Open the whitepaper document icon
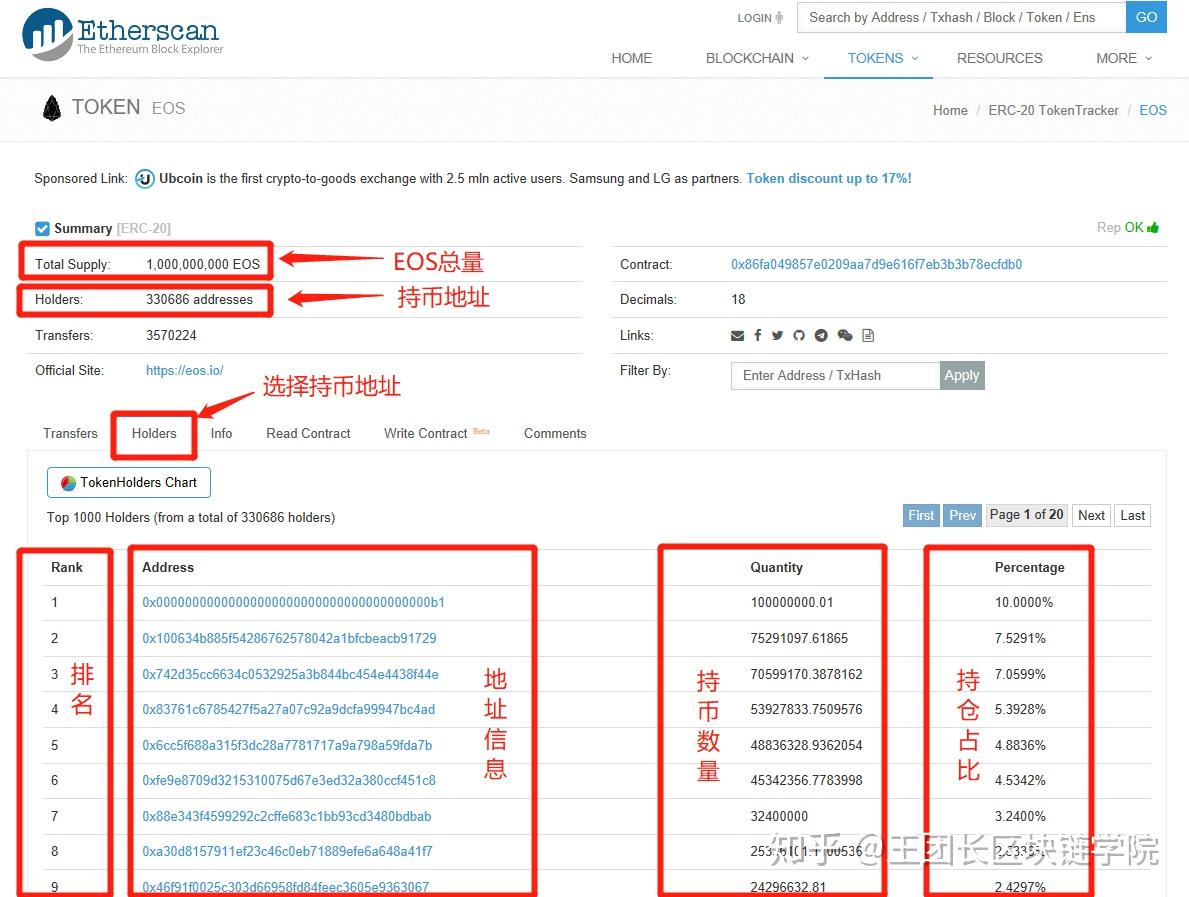Viewport: 1189px width, 897px height. tap(868, 335)
